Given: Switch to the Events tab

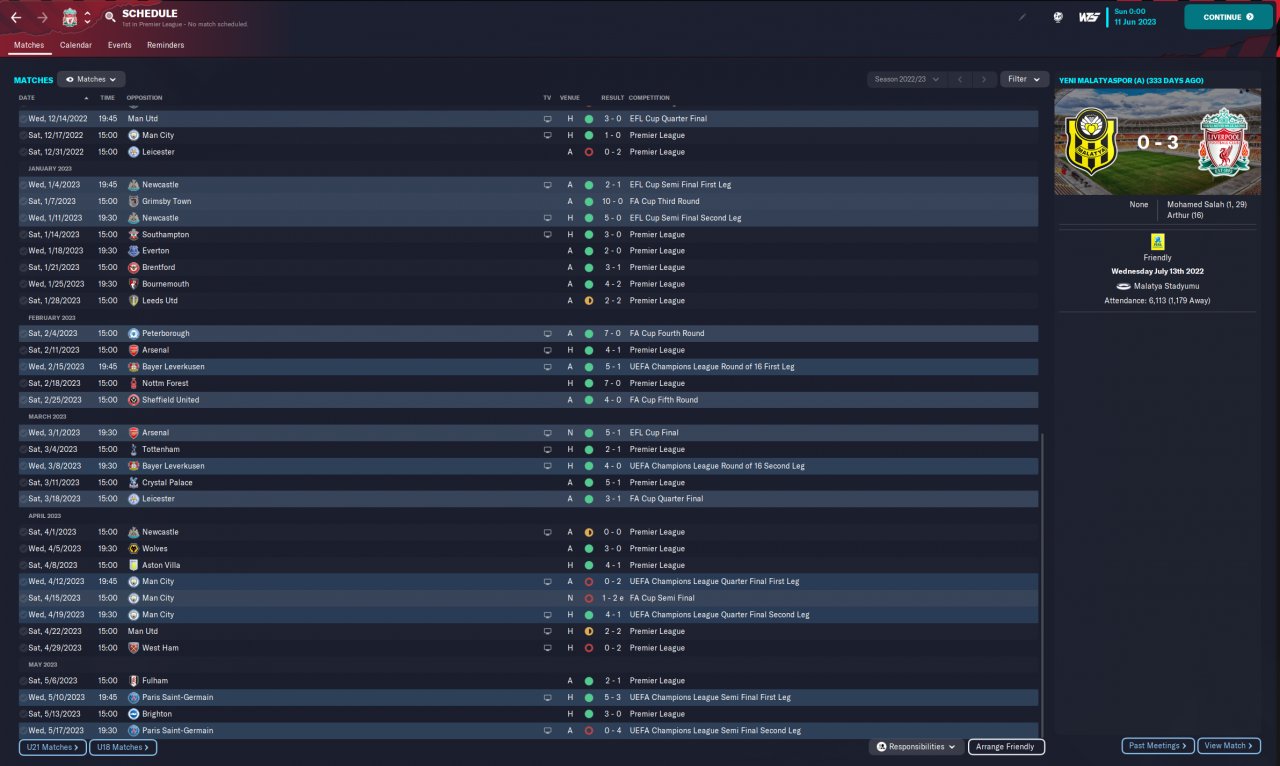Looking at the screenshot, I should (x=119, y=45).
